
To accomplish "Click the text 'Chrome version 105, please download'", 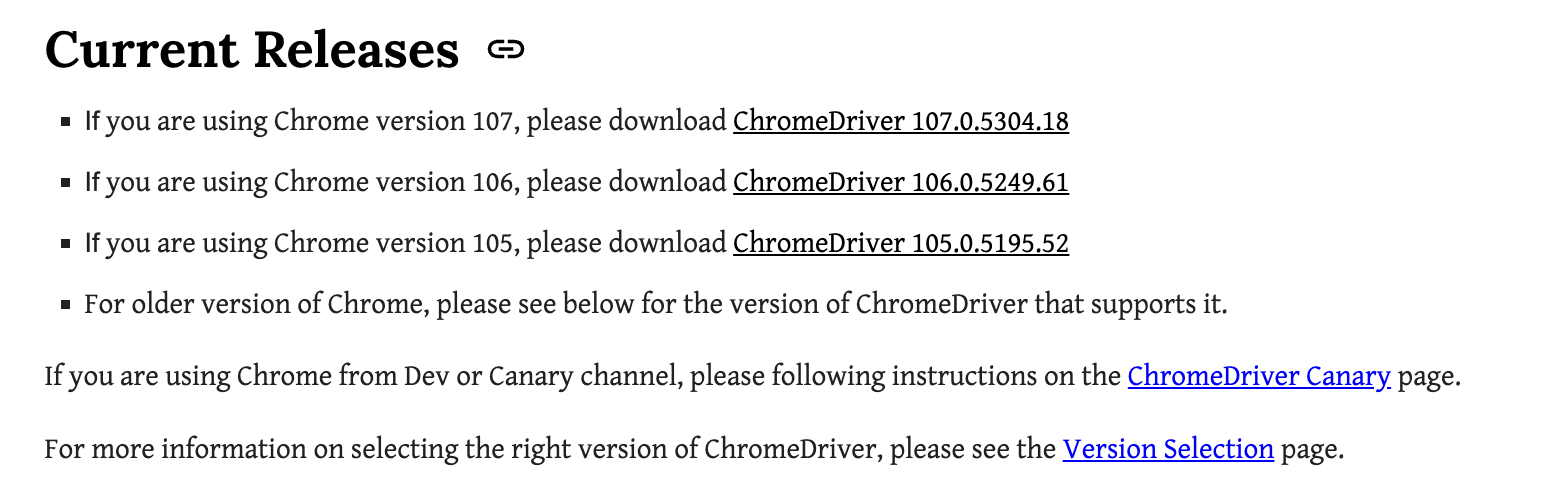I will coord(500,243).
